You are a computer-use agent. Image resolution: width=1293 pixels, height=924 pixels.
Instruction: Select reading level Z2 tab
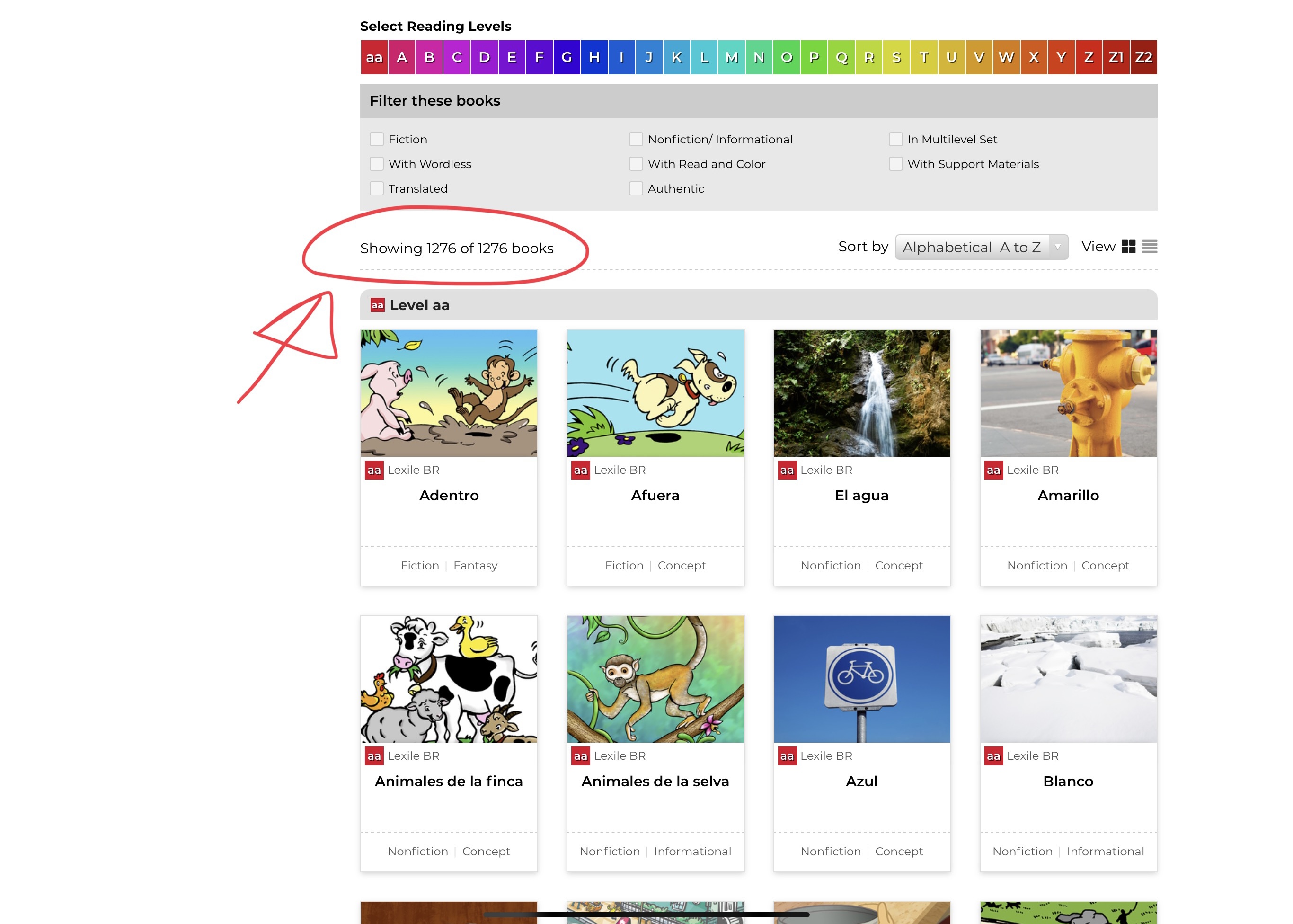(x=1143, y=57)
